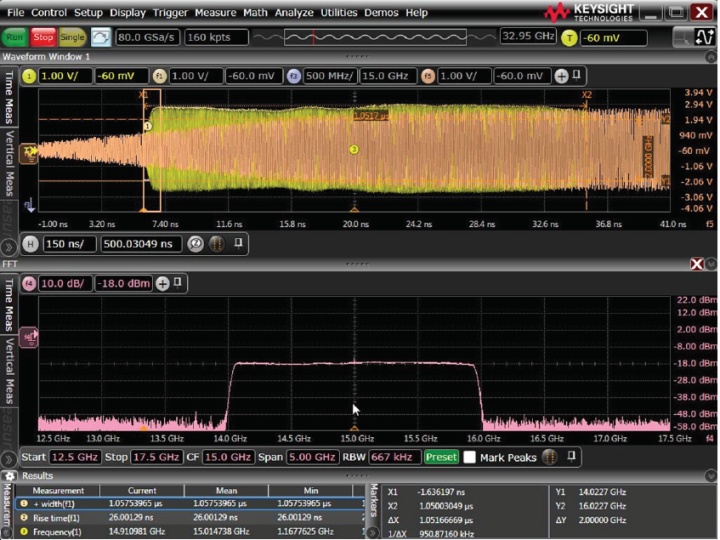Click the horizontal zoom magnifier icon

pyautogui.click(x=195, y=244)
